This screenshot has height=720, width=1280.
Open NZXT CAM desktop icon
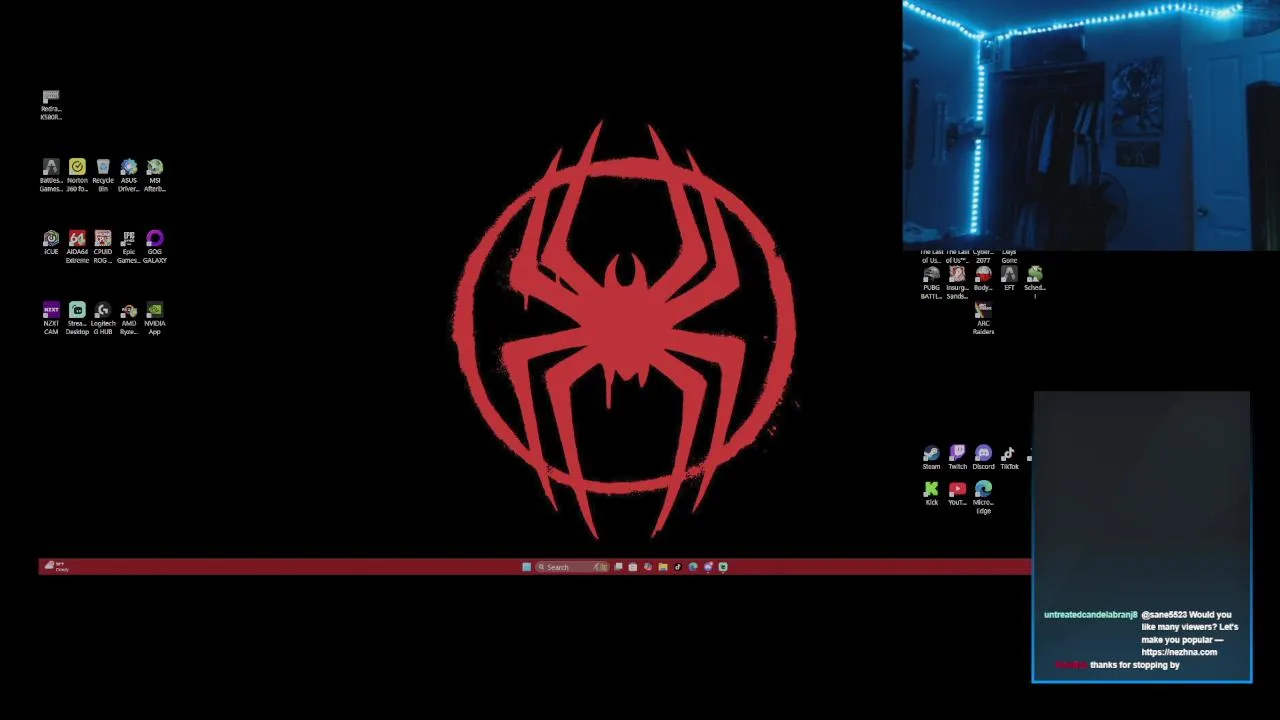point(51,319)
